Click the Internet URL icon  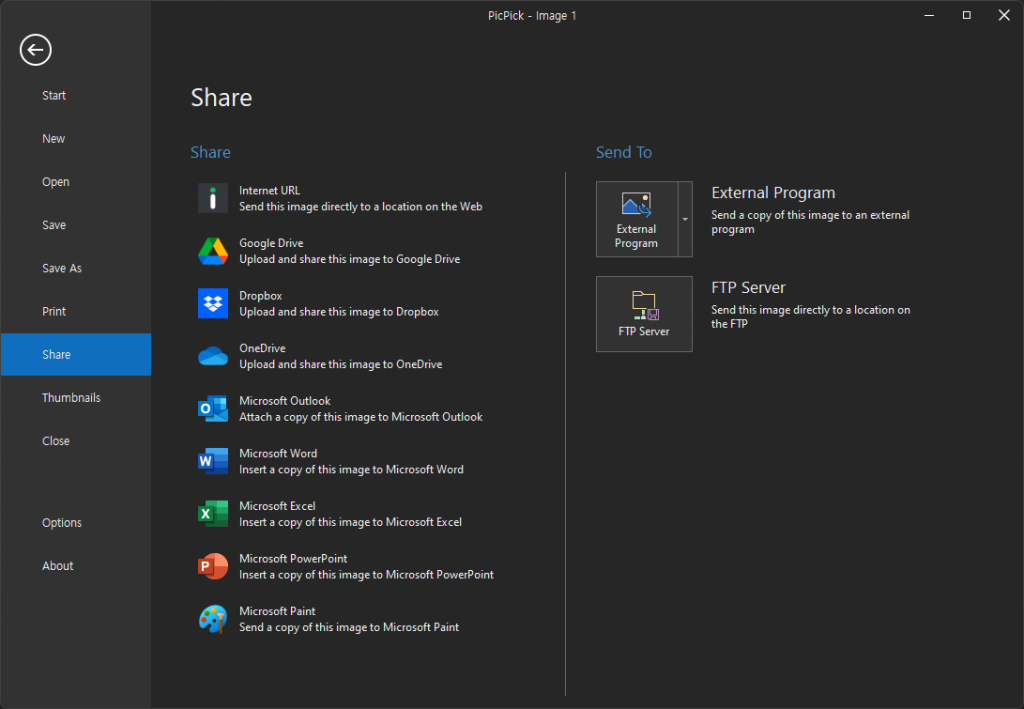click(x=213, y=198)
